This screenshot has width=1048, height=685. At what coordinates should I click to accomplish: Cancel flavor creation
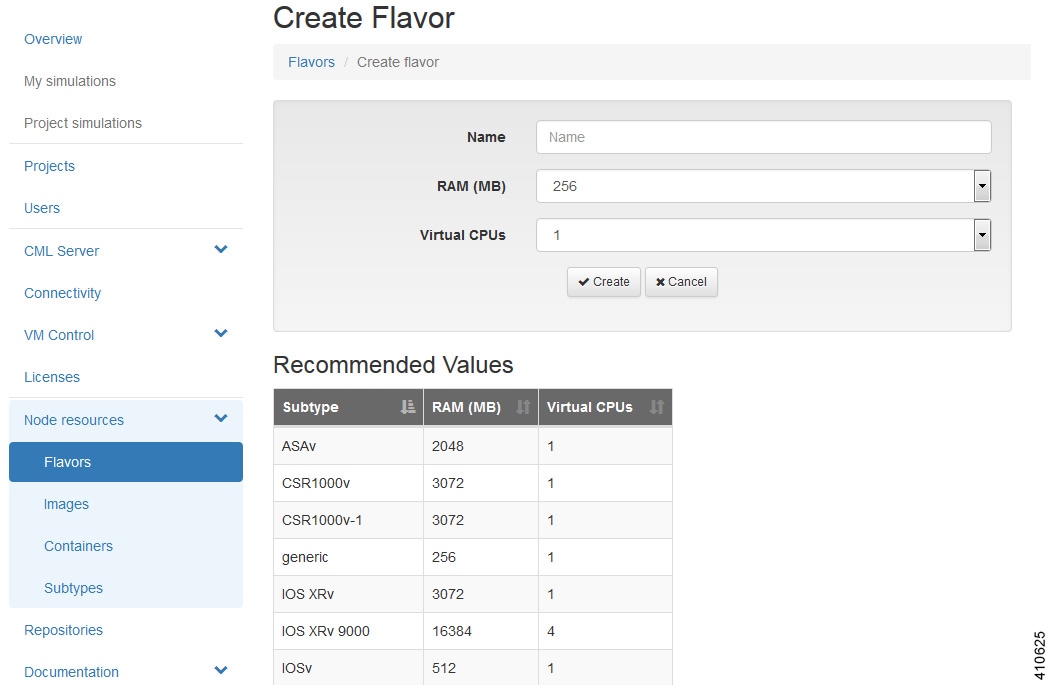tap(681, 282)
